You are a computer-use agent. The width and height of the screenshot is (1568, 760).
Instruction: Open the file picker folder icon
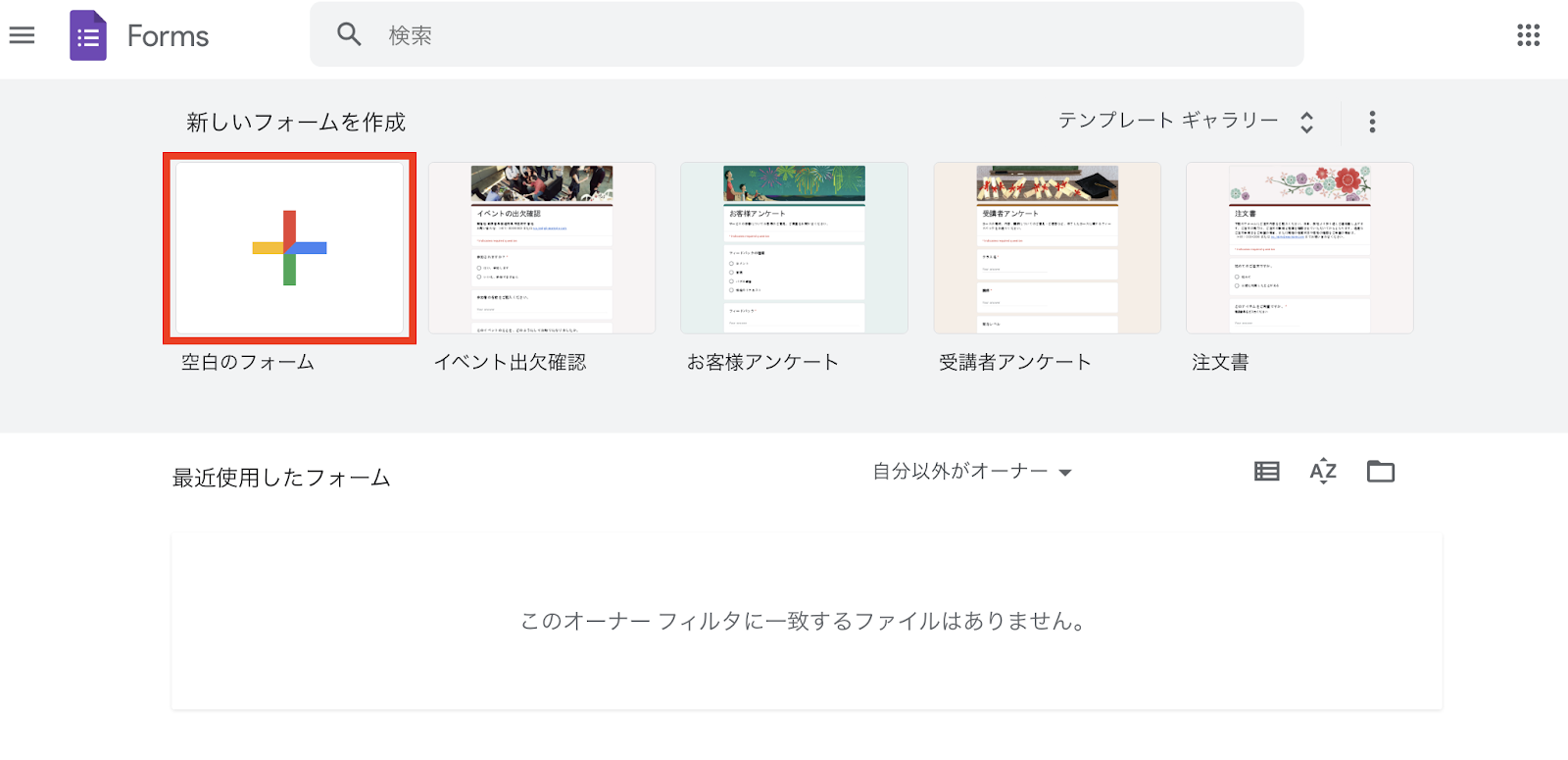point(1381,472)
